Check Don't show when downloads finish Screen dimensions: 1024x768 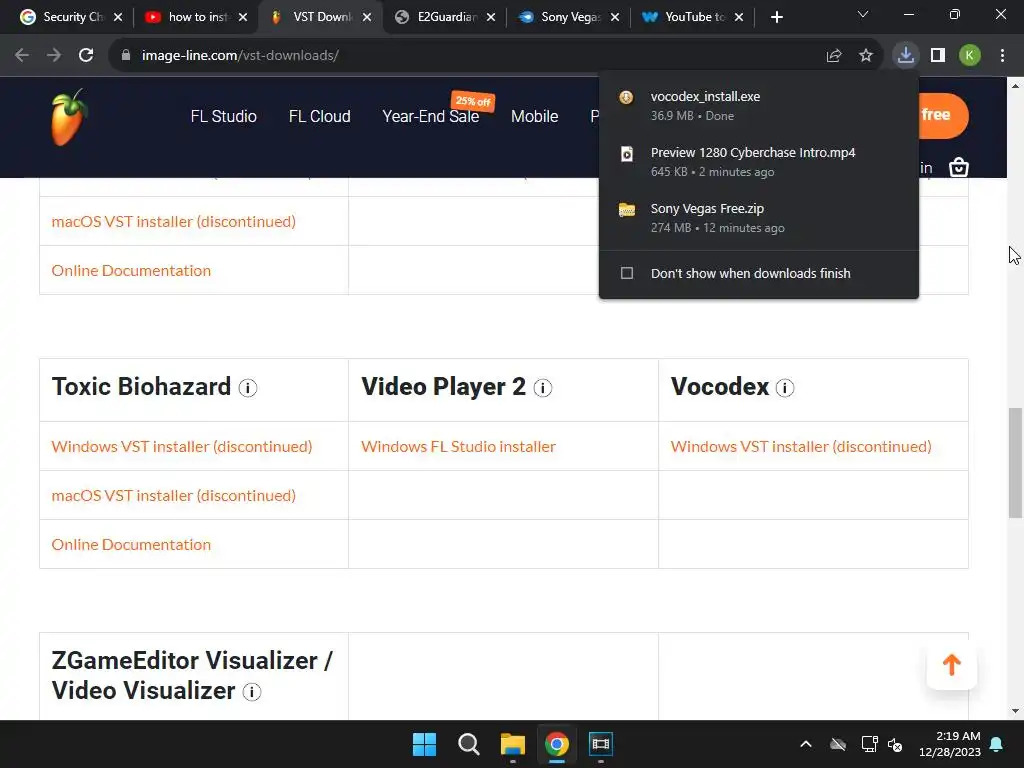[x=627, y=273]
